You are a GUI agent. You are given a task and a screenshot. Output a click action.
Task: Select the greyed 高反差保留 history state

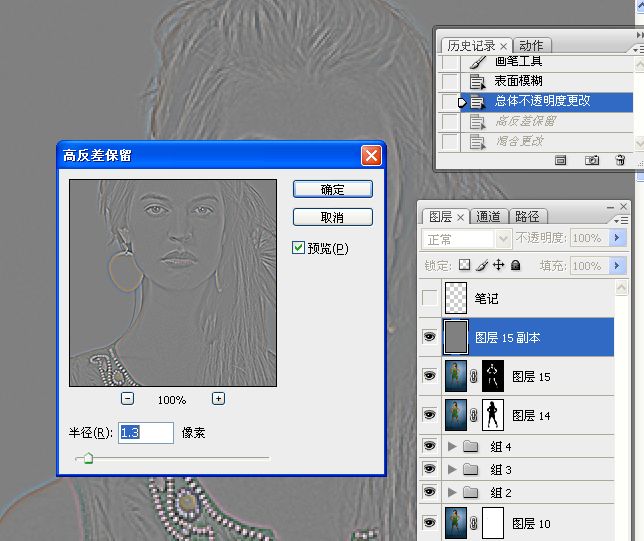(x=546, y=121)
